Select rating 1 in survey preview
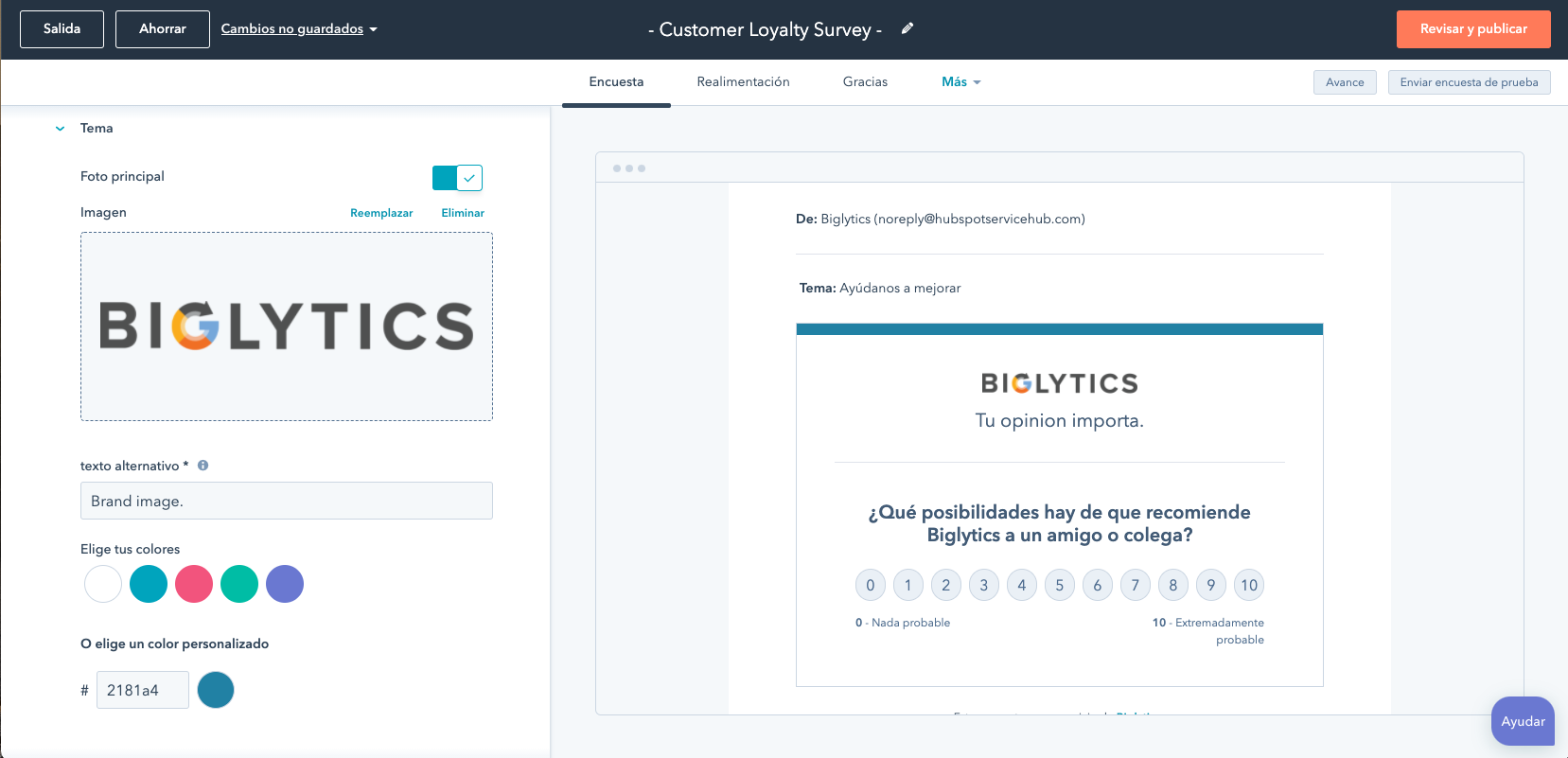The image size is (1568, 758). (908, 585)
